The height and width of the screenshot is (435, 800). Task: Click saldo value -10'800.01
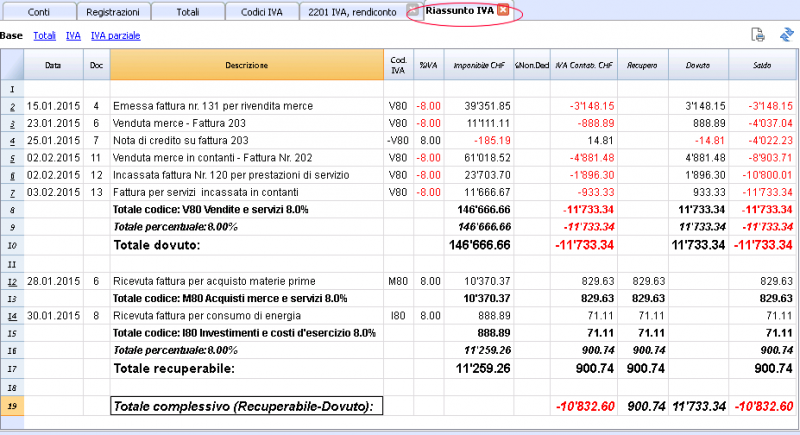[767, 175]
